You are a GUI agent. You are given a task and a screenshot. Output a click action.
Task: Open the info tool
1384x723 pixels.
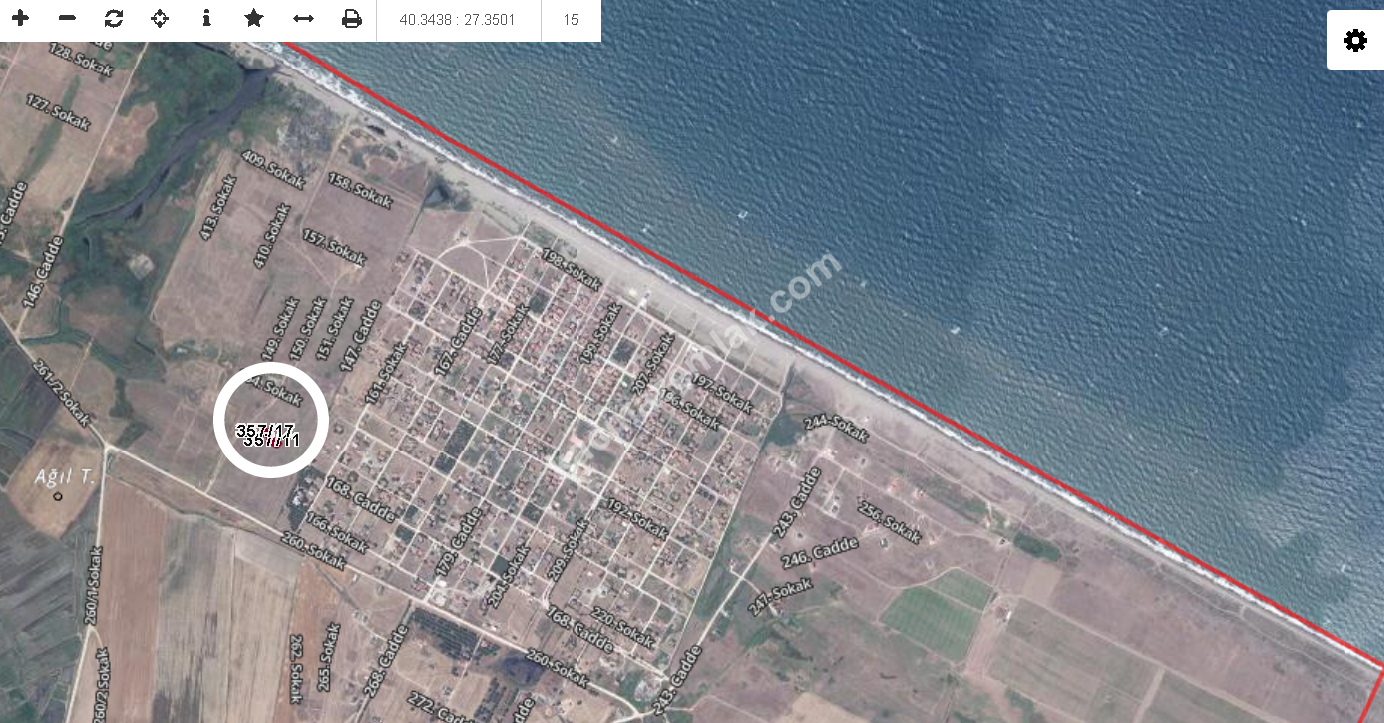[x=206, y=19]
